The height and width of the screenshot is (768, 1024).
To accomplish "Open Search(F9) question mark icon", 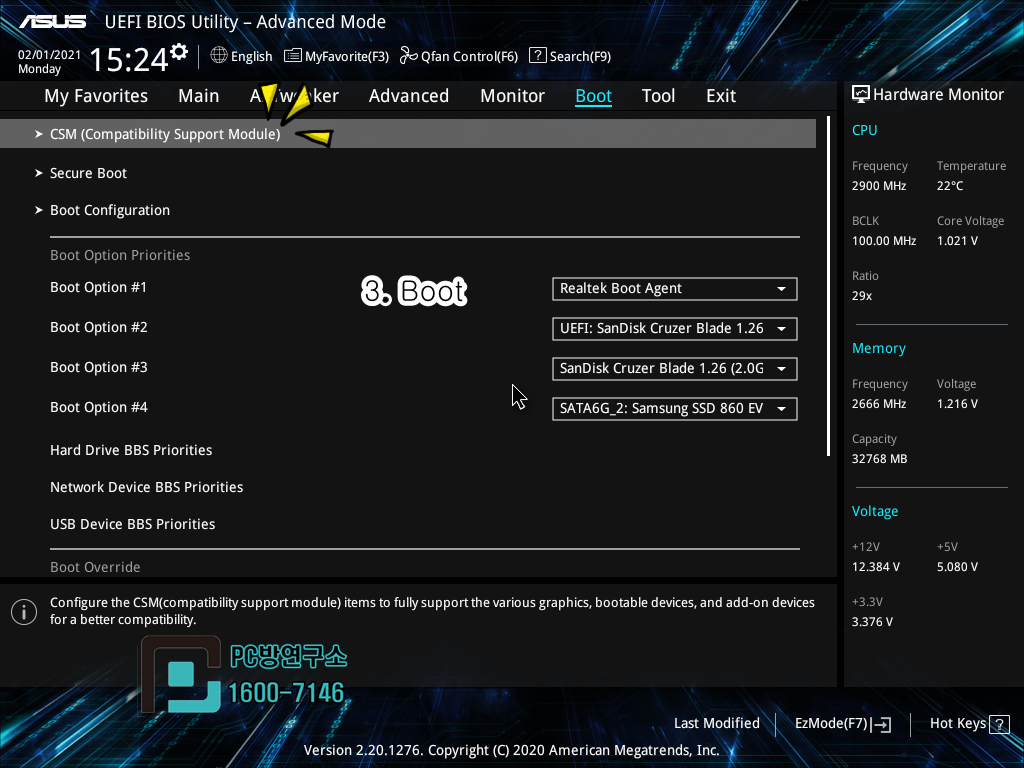I will click(537, 56).
